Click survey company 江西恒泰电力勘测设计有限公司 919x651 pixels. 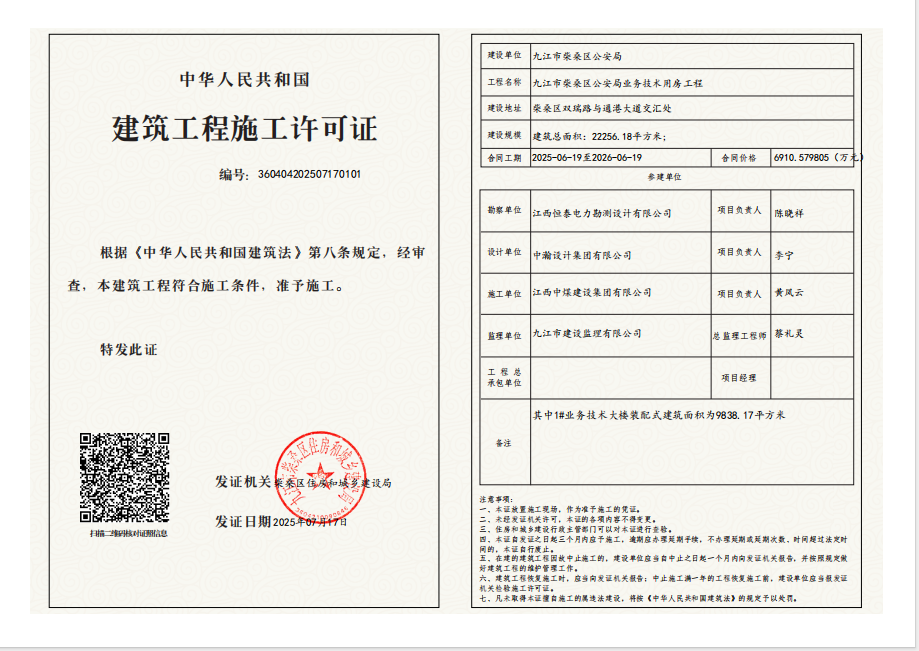[601, 213]
